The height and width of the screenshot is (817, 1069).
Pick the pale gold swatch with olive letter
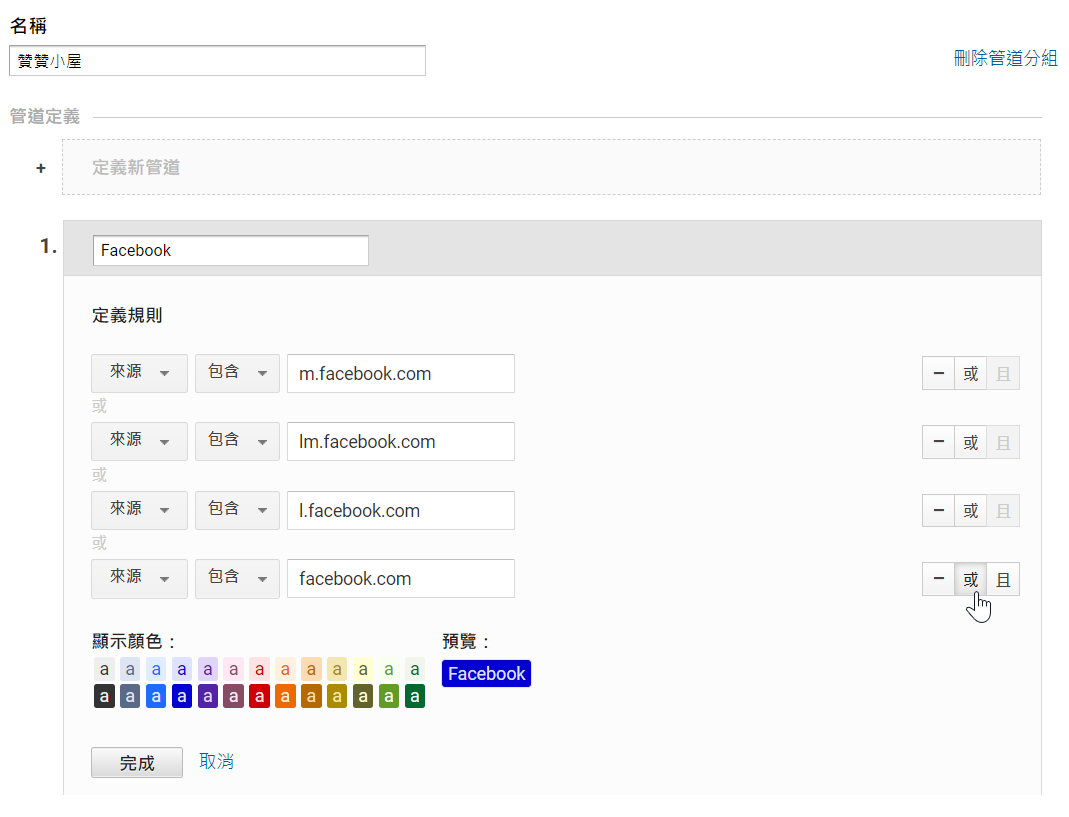tap(337, 669)
